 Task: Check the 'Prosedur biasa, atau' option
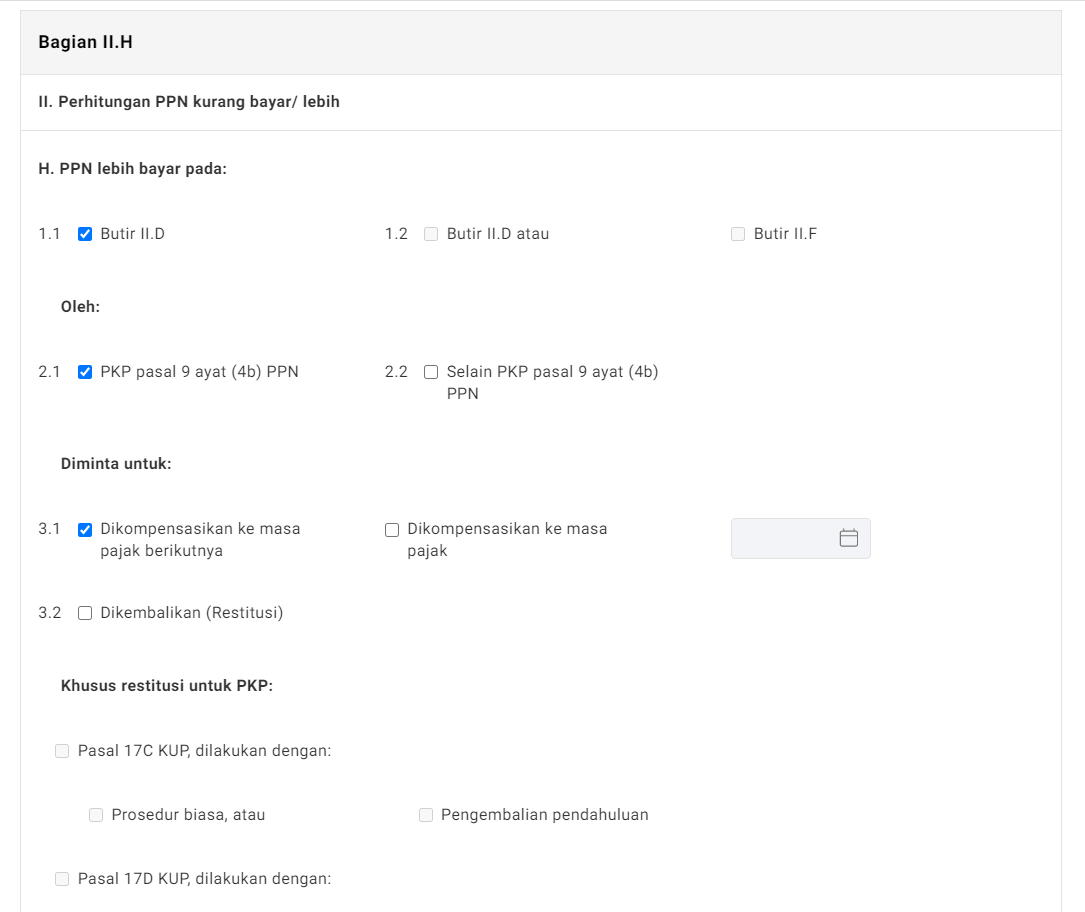96,815
